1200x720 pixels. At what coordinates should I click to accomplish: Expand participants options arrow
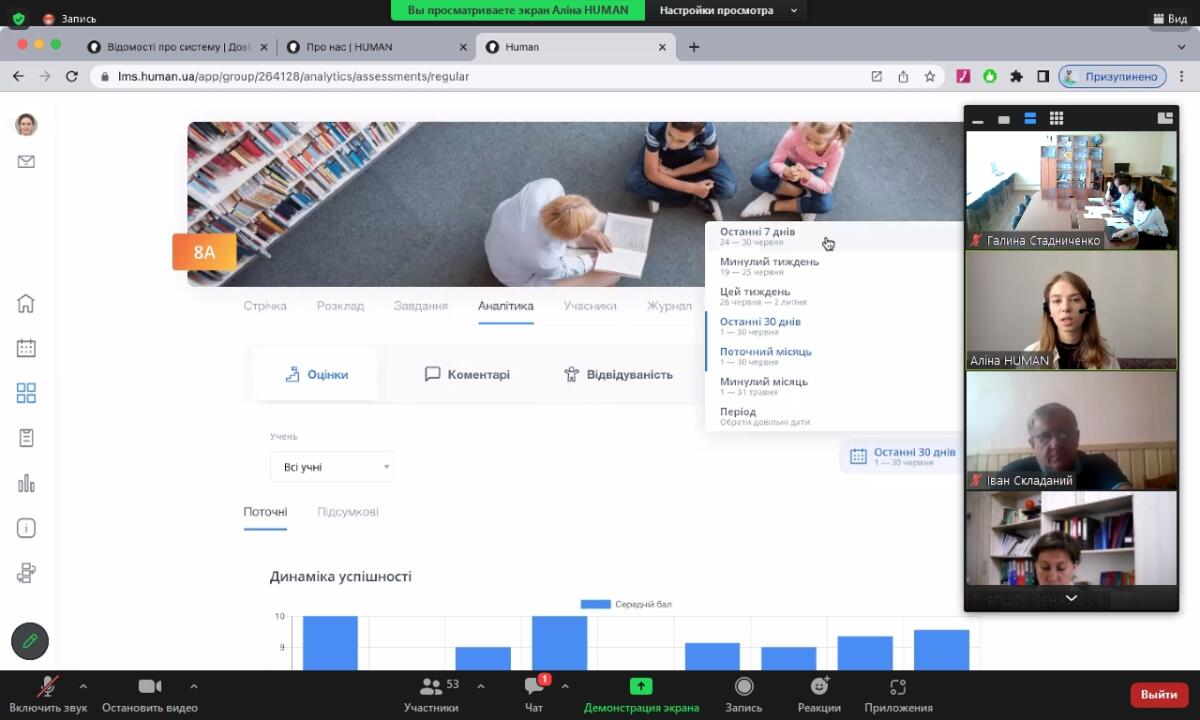tap(481, 686)
